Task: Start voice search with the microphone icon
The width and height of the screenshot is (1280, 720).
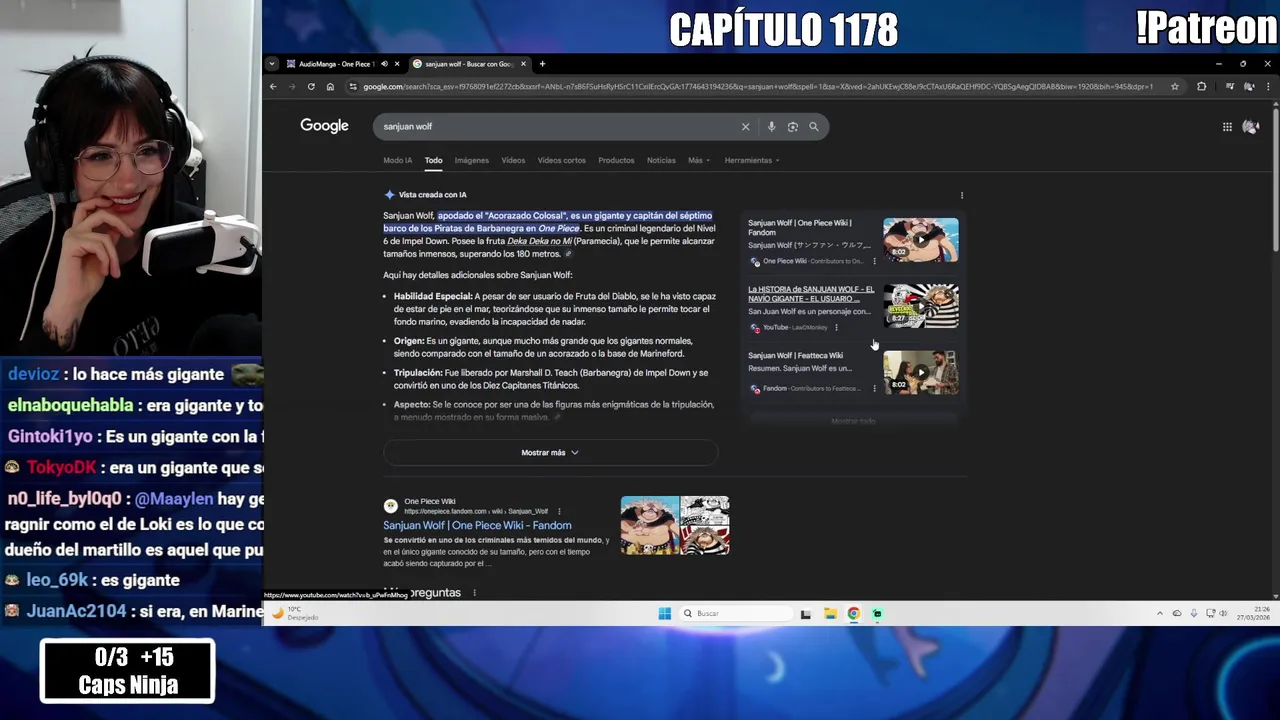Action: (x=771, y=127)
